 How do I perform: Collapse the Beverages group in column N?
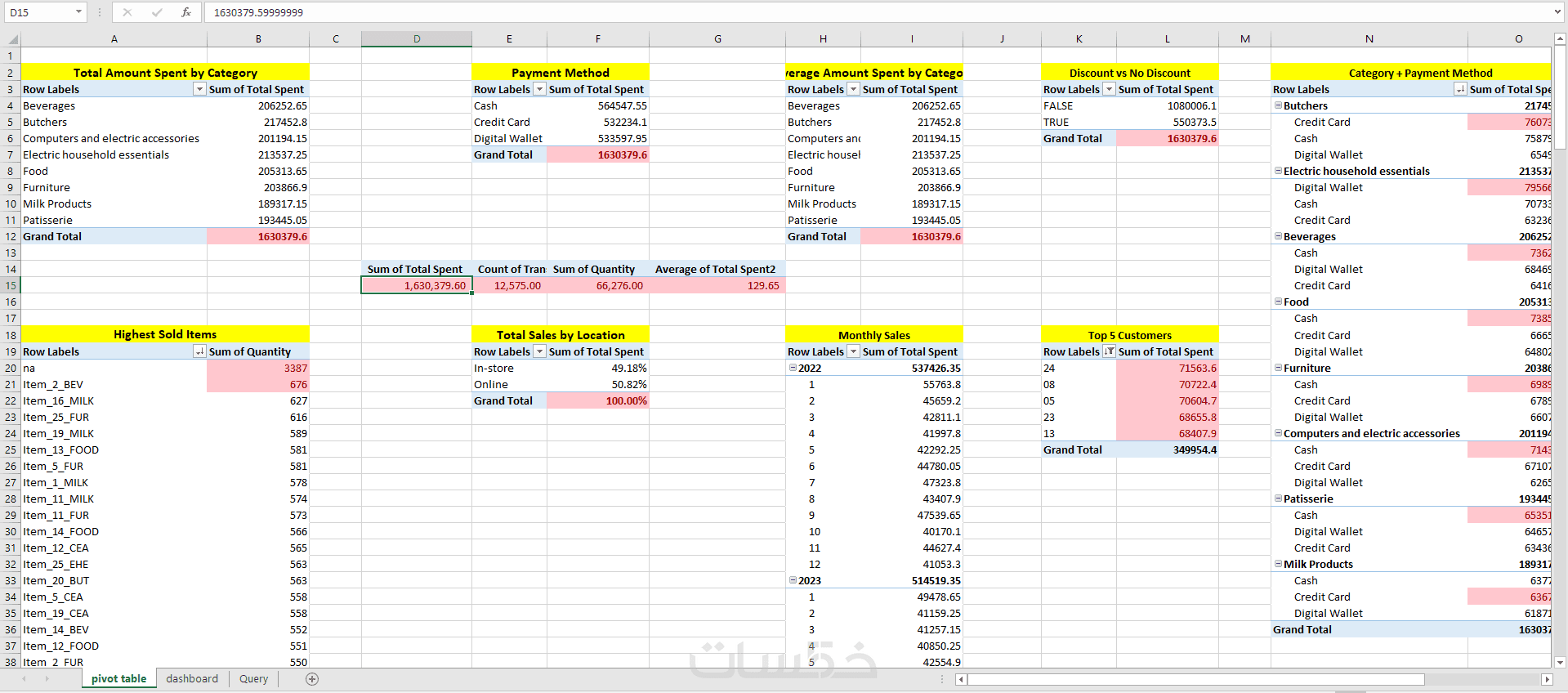1278,236
